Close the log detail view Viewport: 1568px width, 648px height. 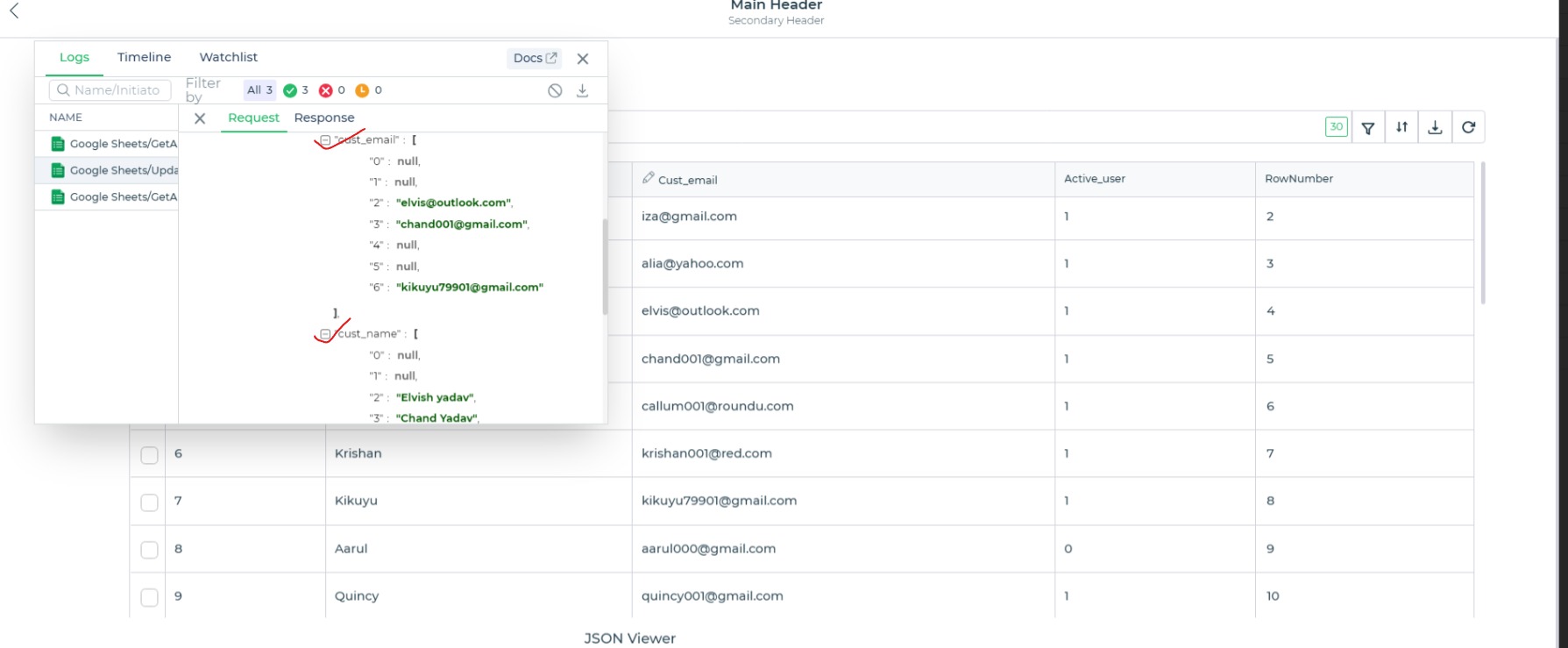tap(200, 118)
